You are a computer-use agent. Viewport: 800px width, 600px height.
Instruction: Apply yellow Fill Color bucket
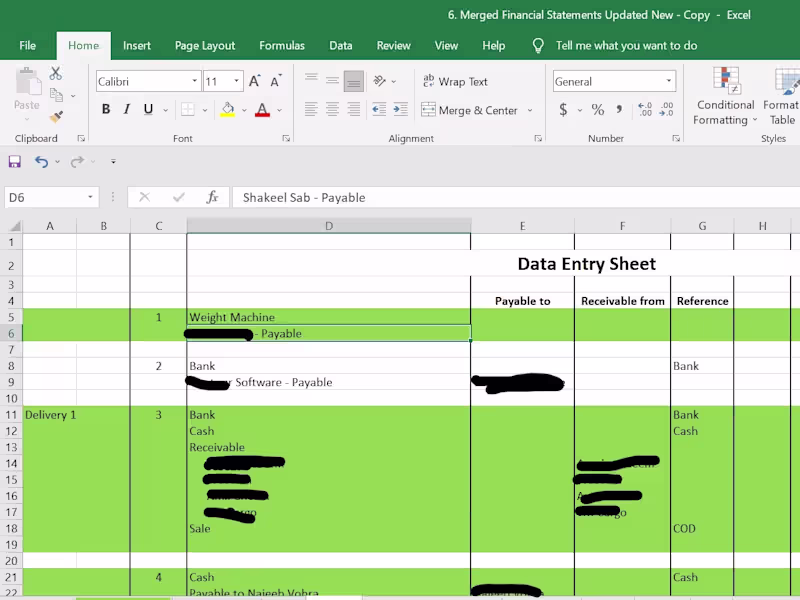tap(228, 109)
